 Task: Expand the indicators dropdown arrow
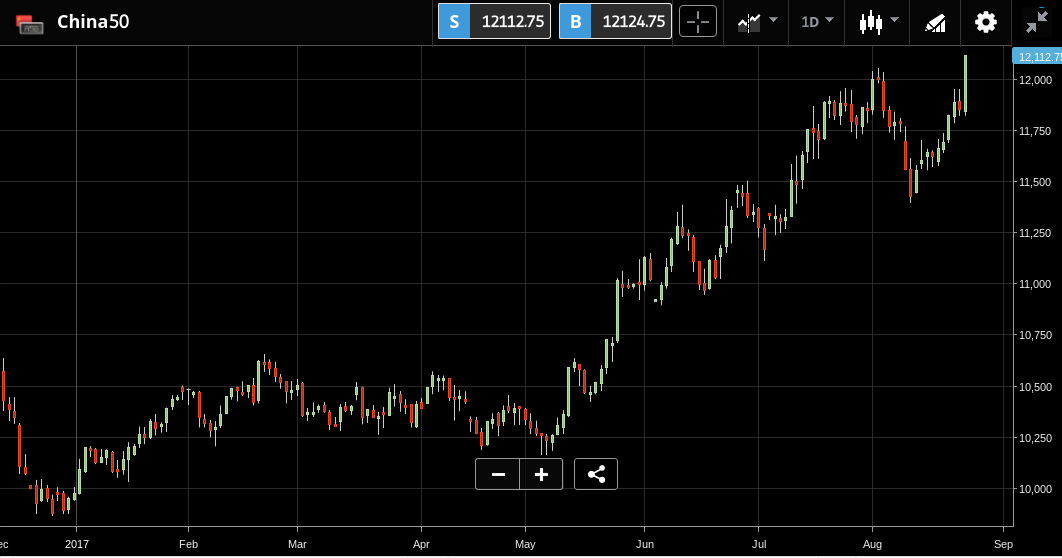pos(773,20)
